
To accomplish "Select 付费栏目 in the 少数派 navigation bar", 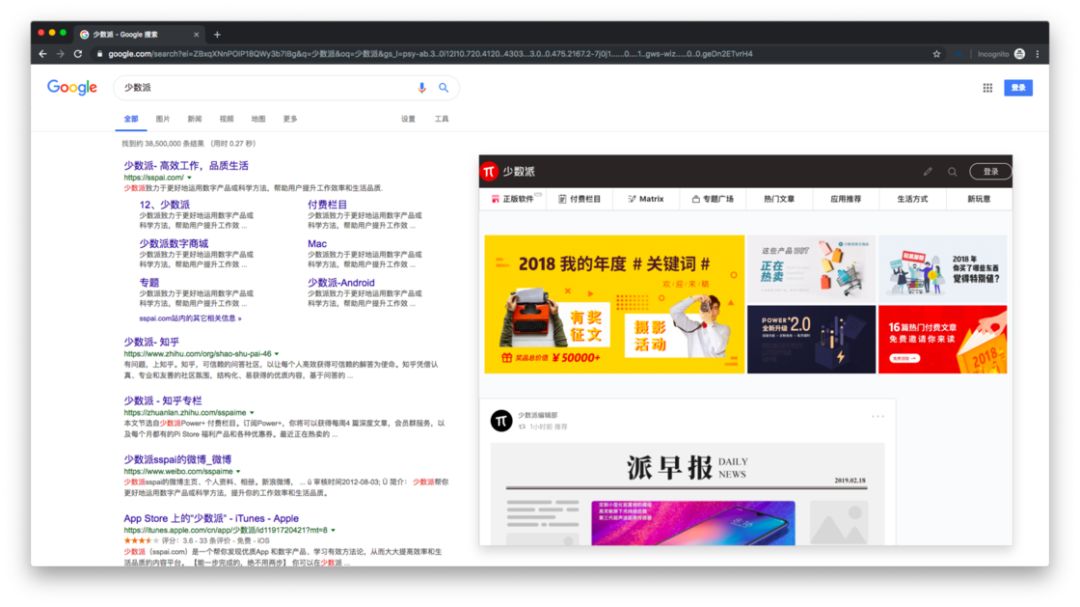I will pyautogui.click(x=579, y=199).
